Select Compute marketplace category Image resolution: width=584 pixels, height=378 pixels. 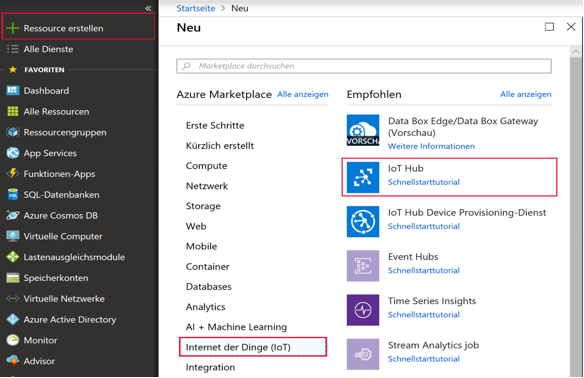[x=206, y=166]
